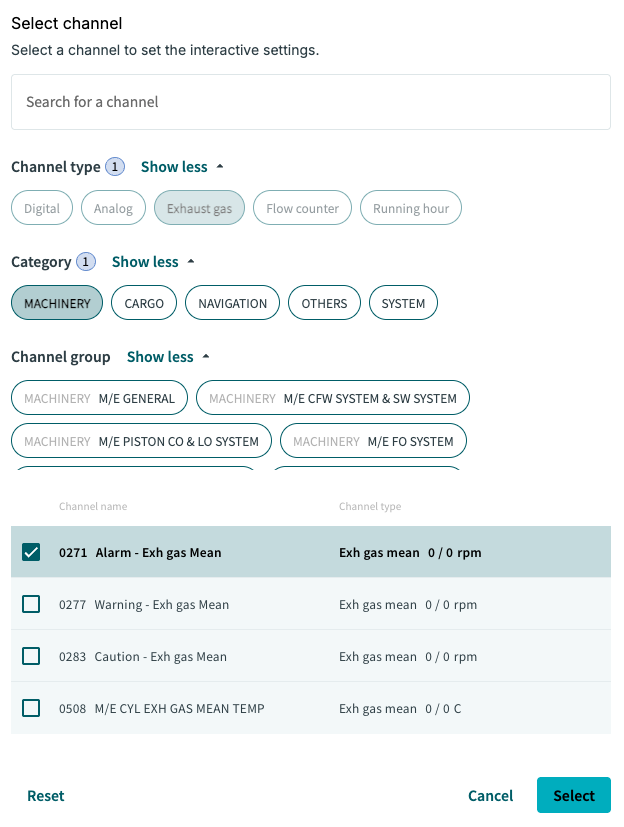
Task: Click 'Exh gas mean 0 / 0 rpm' in 0277 row
Action: 408,604
